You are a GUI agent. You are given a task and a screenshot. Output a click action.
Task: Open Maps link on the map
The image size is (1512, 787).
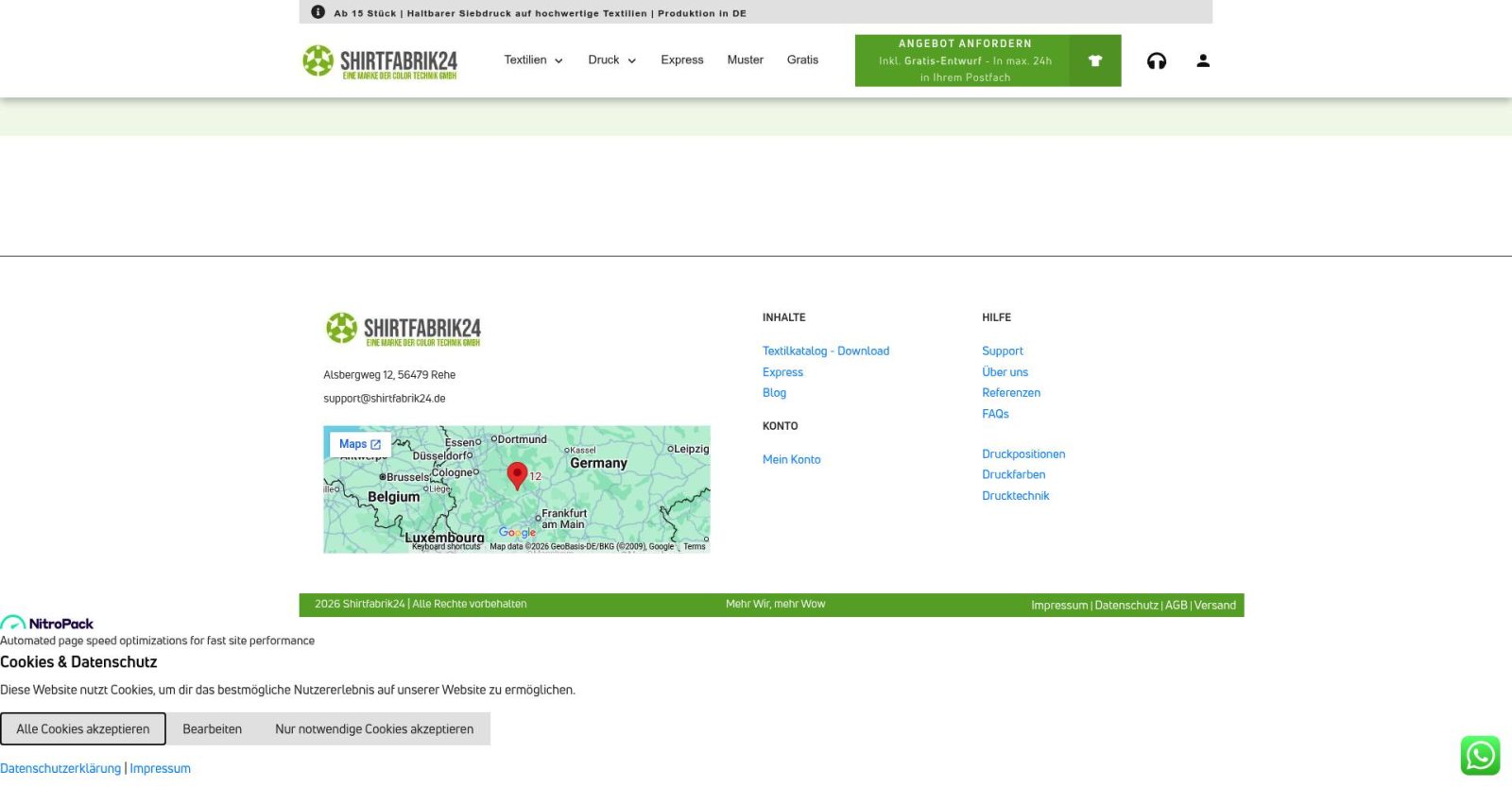pyautogui.click(x=359, y=444)
